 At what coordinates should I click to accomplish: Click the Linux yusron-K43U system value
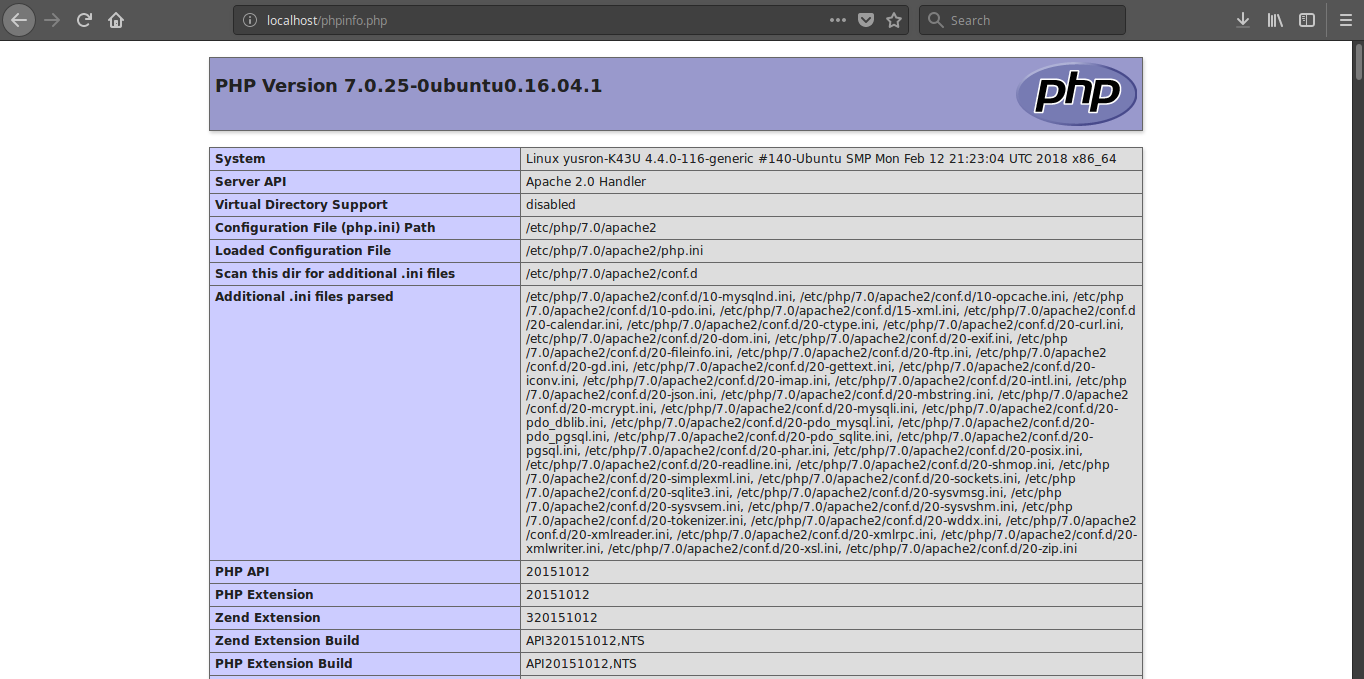(821, 159)
